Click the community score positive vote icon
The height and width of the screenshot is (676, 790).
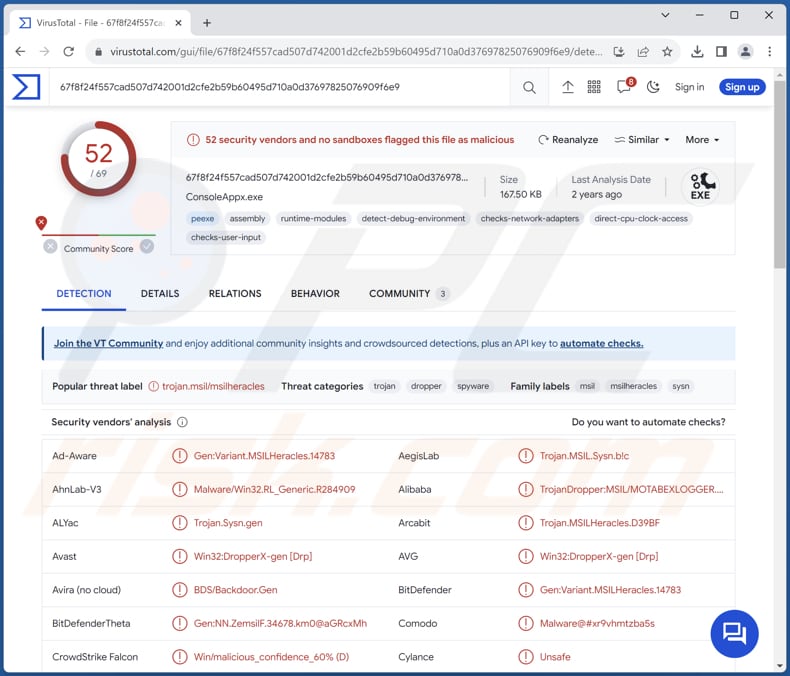[147, 246]
